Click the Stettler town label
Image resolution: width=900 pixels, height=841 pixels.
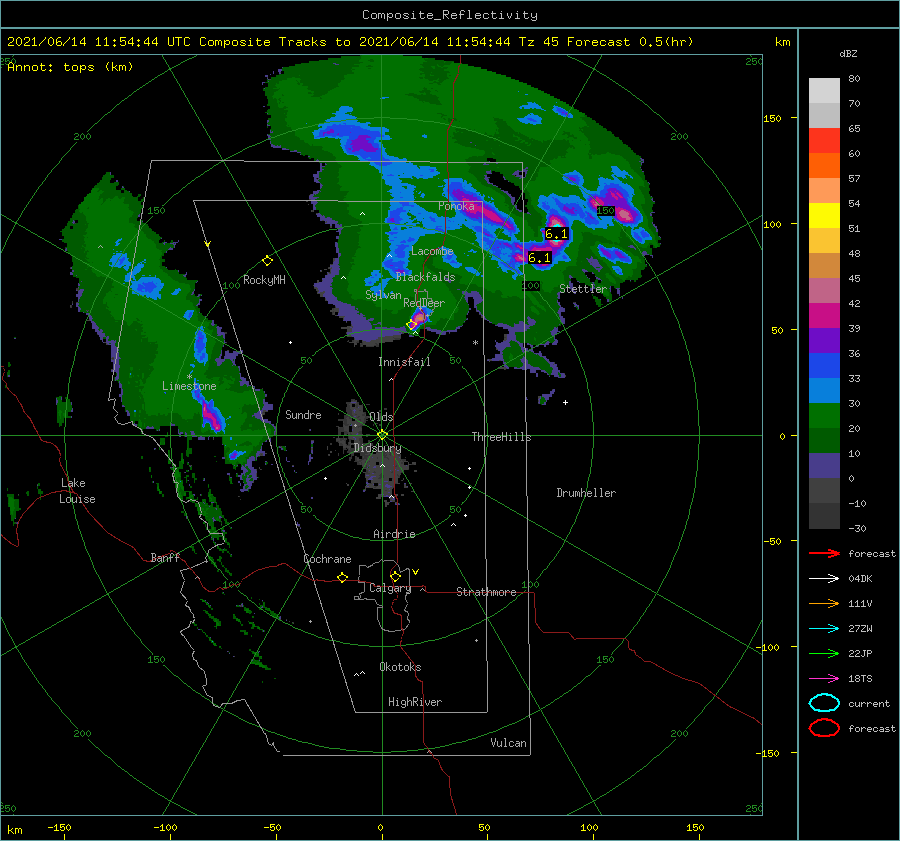(583, 289)
